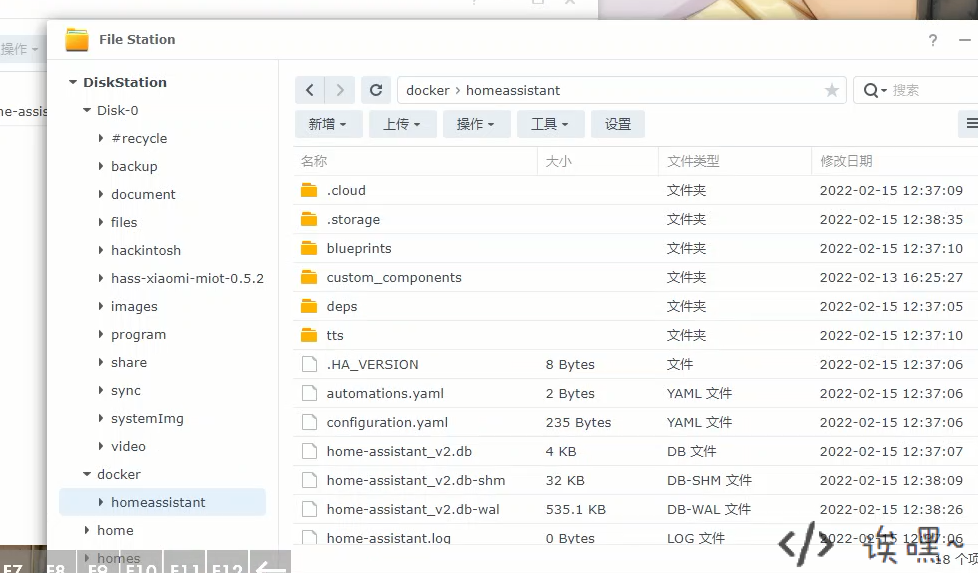This screenshot has height=573, width=978.
Task: Select share folder in the tree
Action: click(x=129, y=362)
